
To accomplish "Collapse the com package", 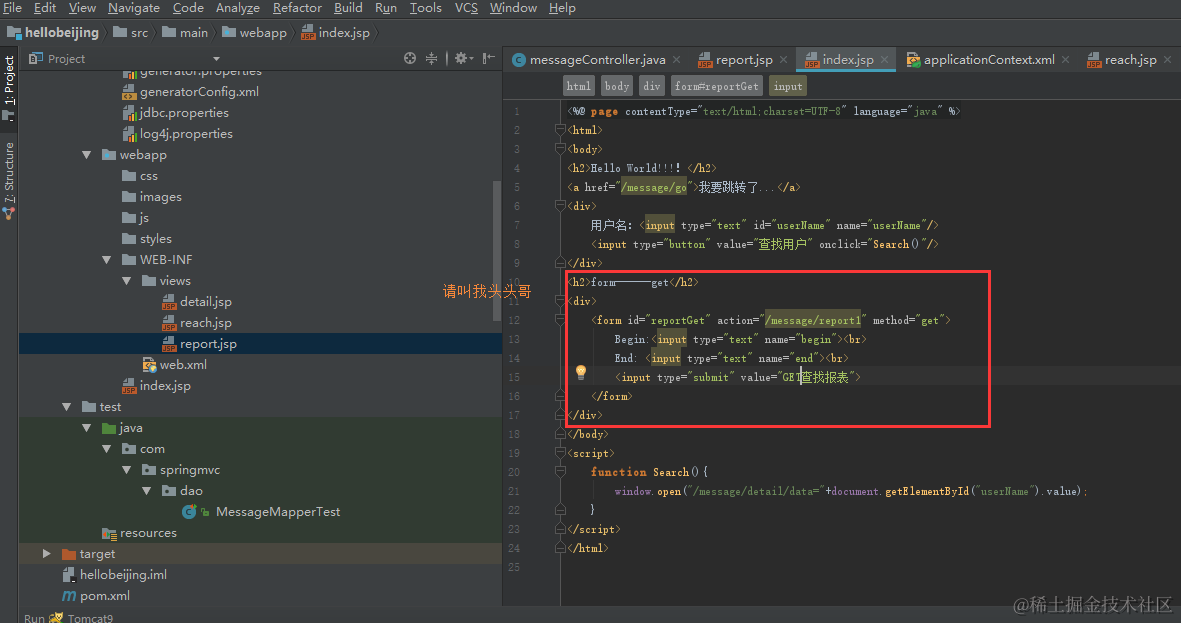I will (107, 448).
